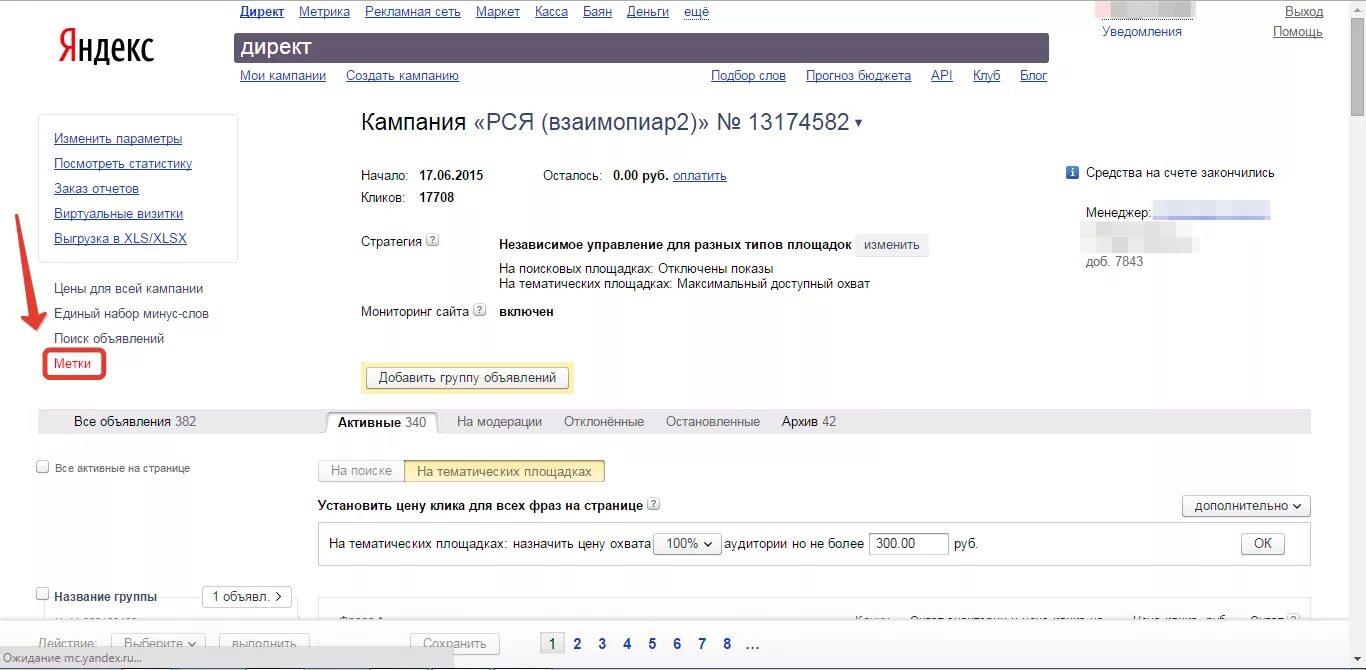Open Цены для всей кампании
Image resolution: width=1366 pixels, height=670 pixels.
pyautogui.click(x=128, y=289)
